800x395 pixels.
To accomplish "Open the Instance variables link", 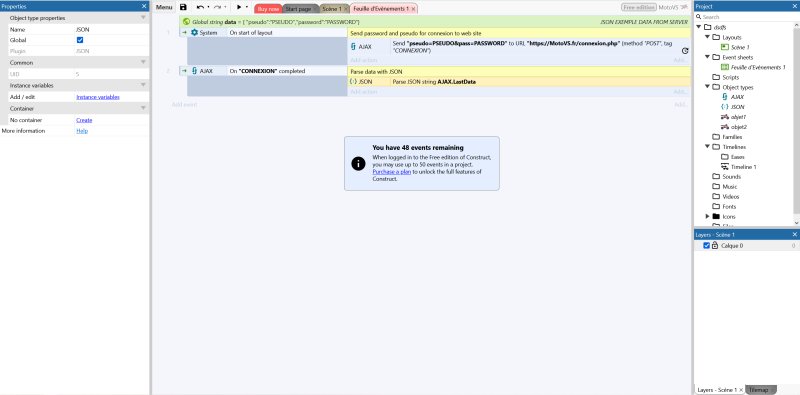I will (98, 97).
